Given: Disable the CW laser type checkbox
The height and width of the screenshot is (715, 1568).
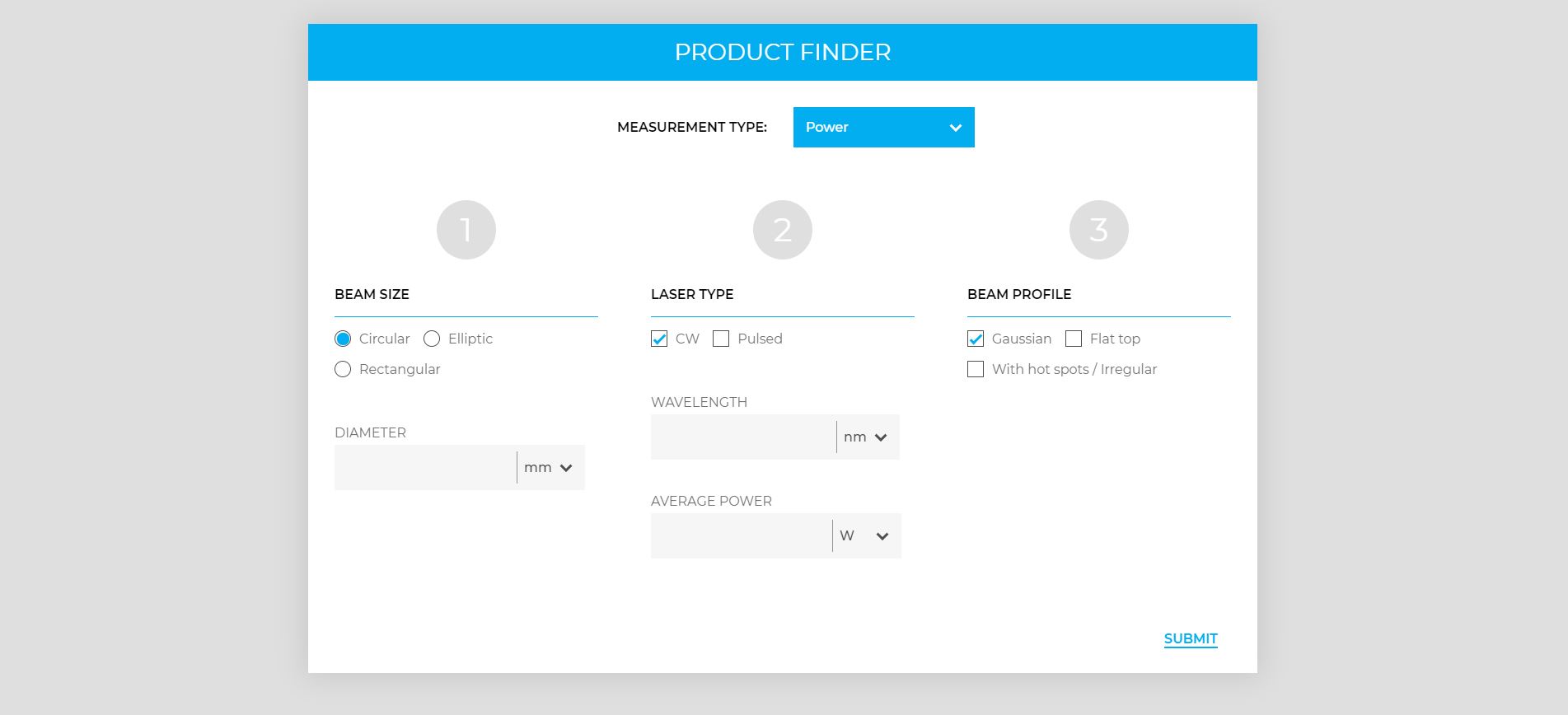Looking at the screenshot, I should (658, 339).
